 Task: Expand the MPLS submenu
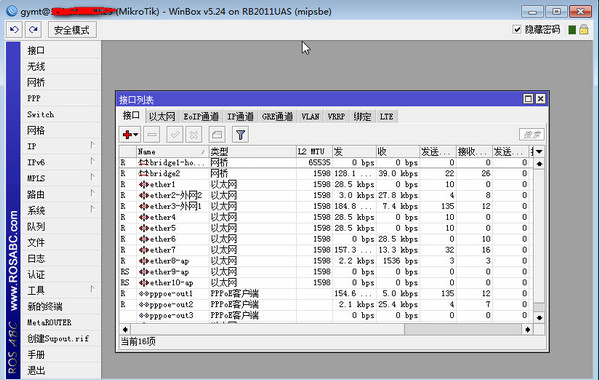point(61,178)
